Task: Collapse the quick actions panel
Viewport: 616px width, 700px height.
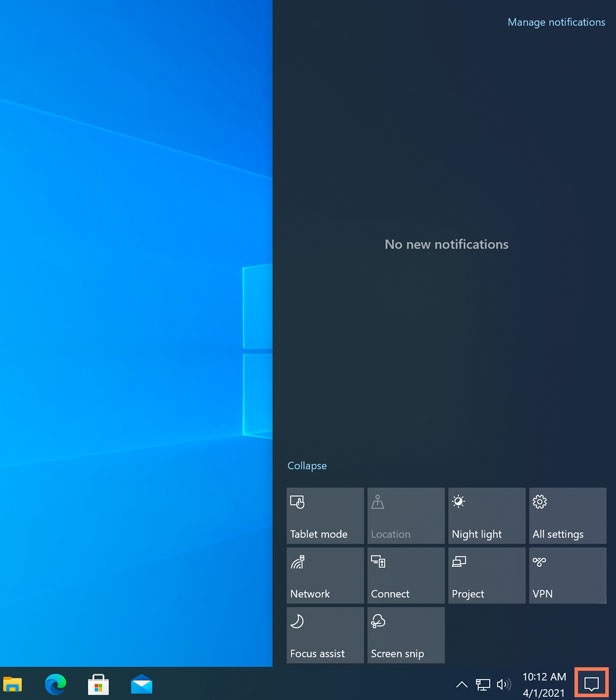Action: (x=307, y=466)
